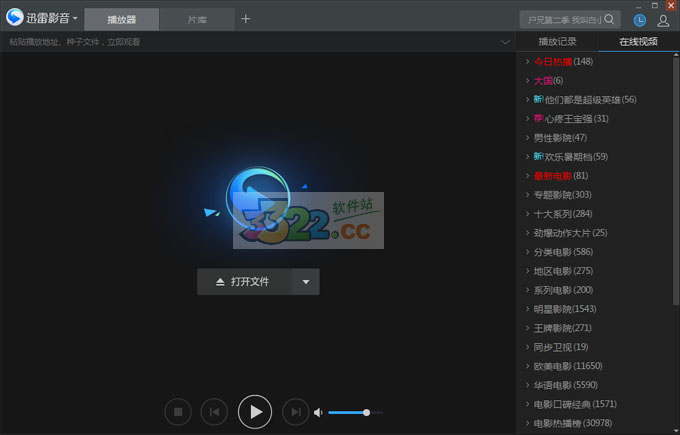Maximize the player window
Viewport: 680px width, 435px height.
655,6
